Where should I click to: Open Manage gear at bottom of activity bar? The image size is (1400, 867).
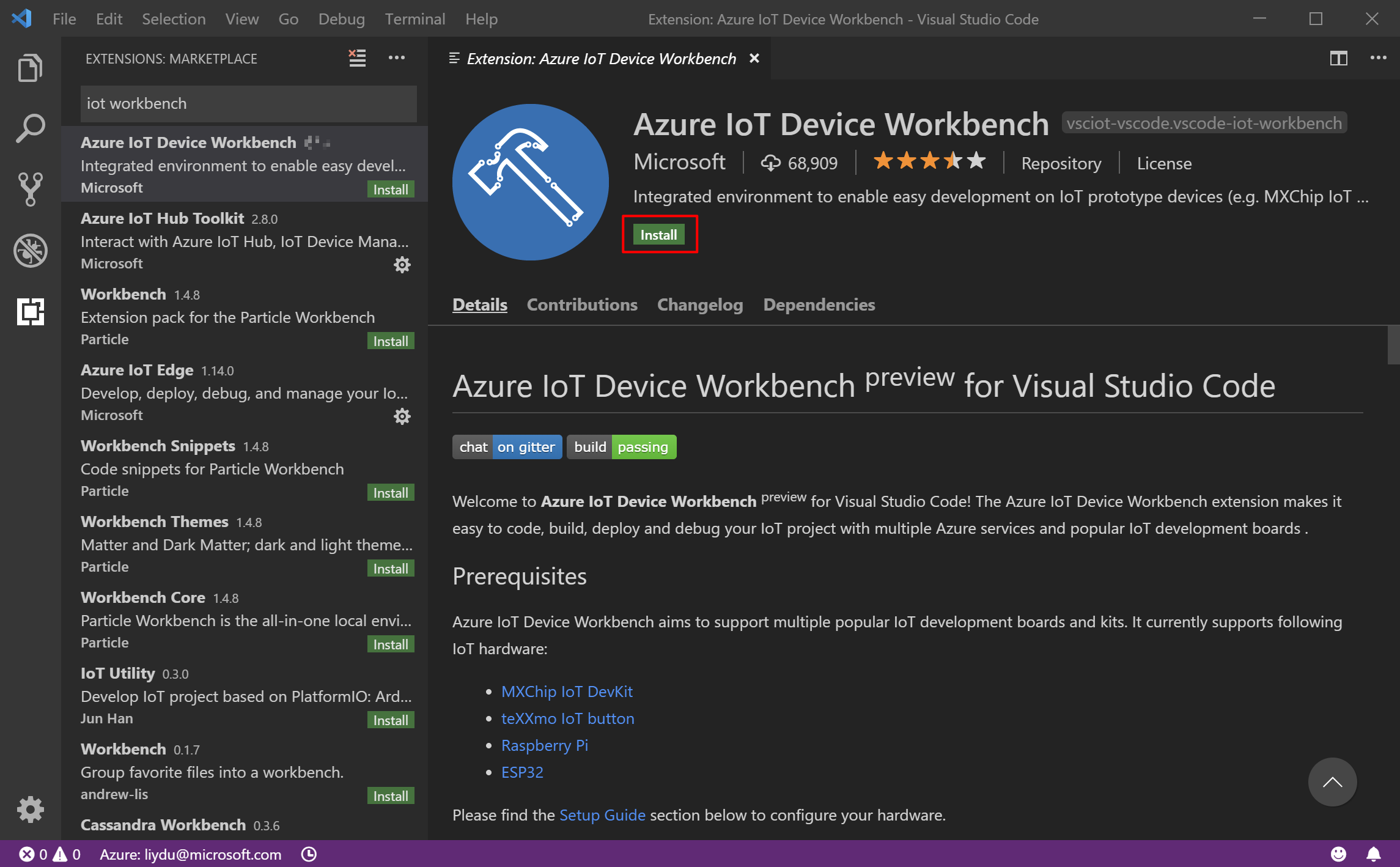point(30,809)
